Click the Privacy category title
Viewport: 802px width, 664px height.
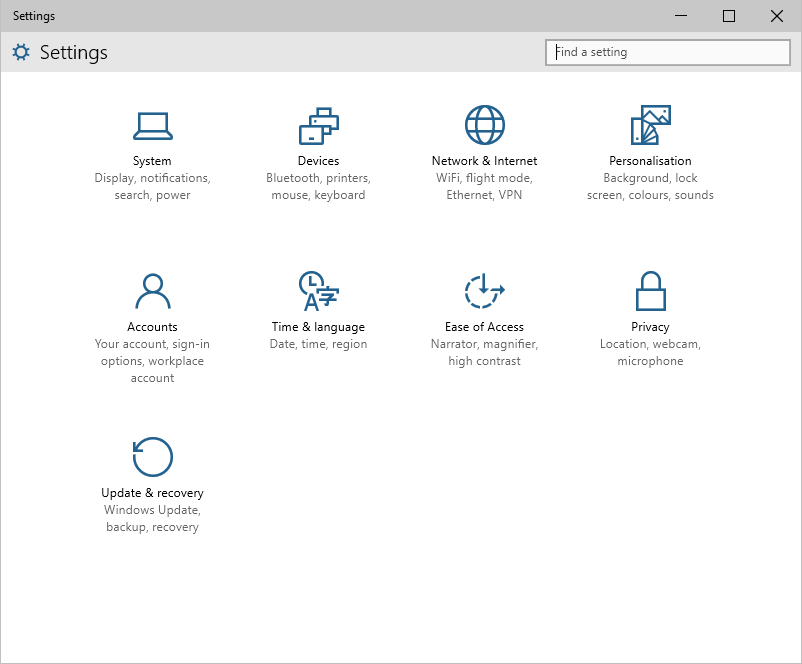tap(650, 326)
